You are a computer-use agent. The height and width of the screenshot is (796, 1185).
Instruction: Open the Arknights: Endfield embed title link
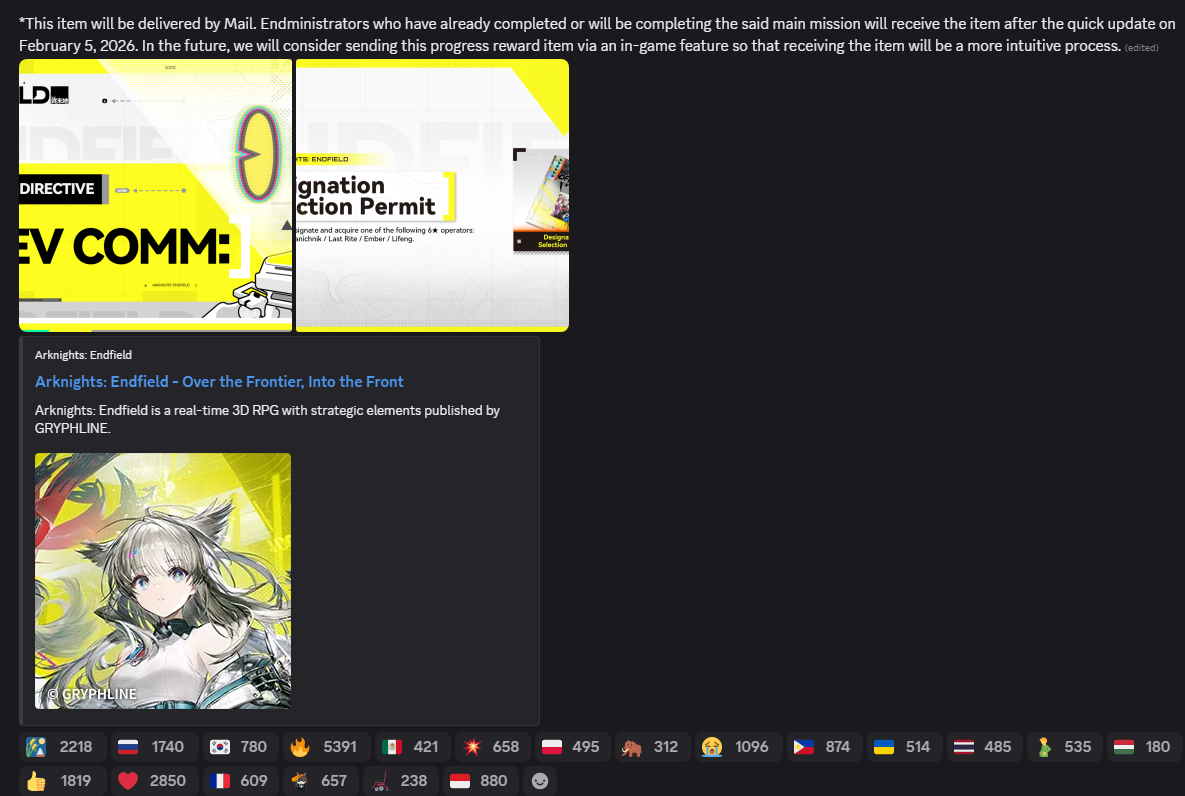pos(219,382)
